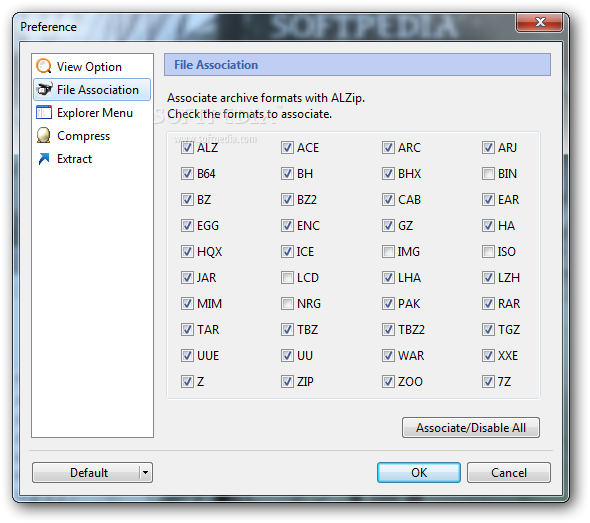Screen dimensions: 590x523
Task: Toggle the UU checkbox
Action: pos(287,356)
